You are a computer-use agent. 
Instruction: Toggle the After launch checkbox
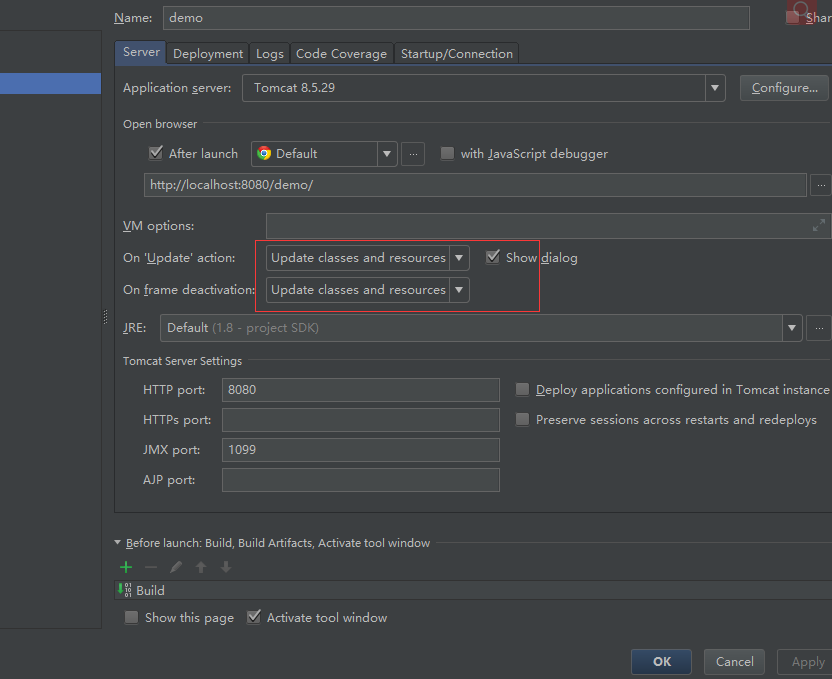tap(155, 153)
